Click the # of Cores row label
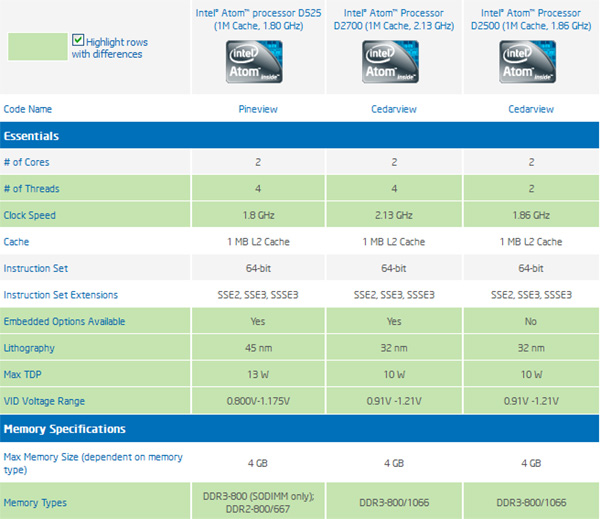600x519 pixels. (x=26, y=162)
